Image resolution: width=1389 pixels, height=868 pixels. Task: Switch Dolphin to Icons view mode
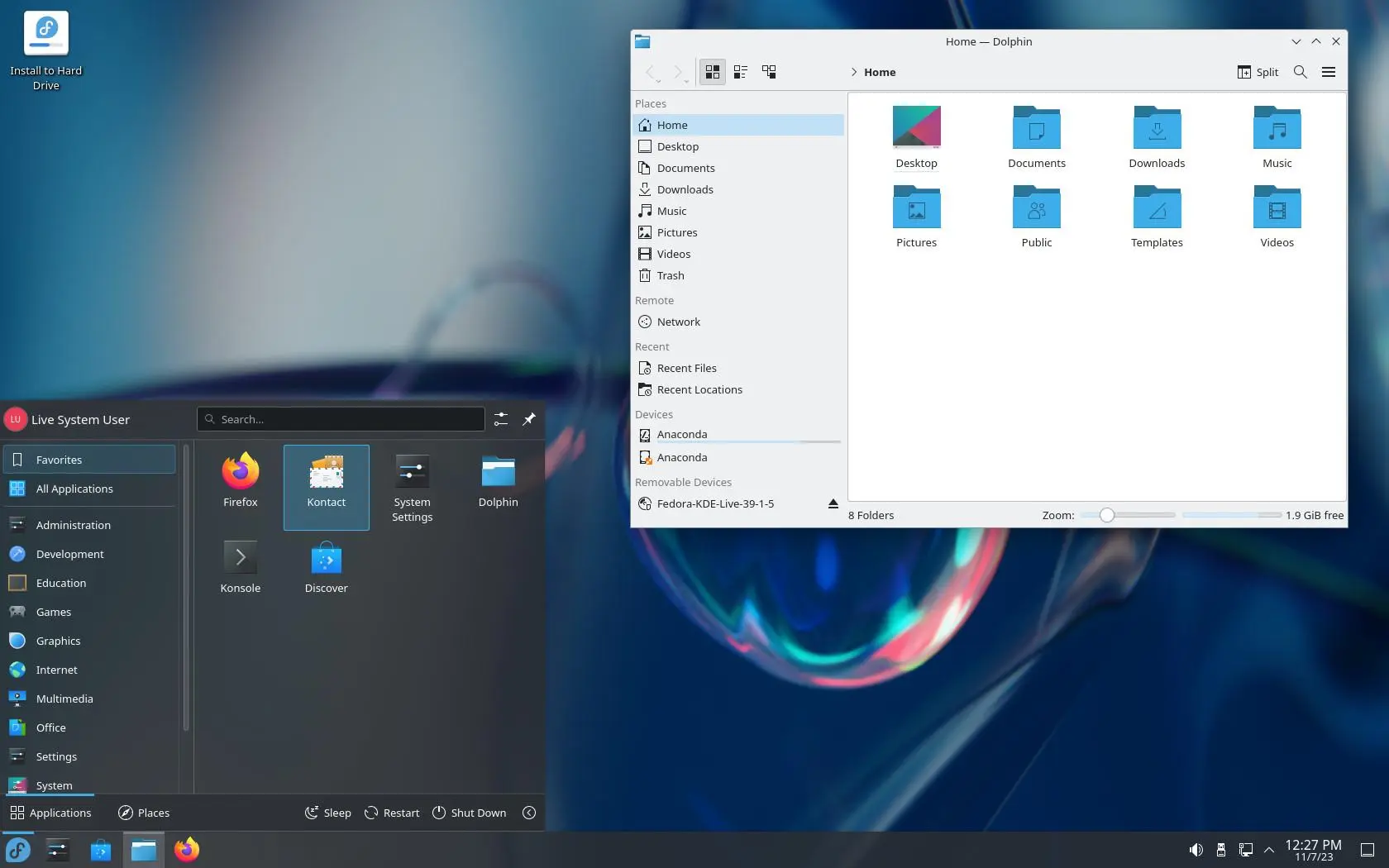pyautogui.click(x=712, y=72)
